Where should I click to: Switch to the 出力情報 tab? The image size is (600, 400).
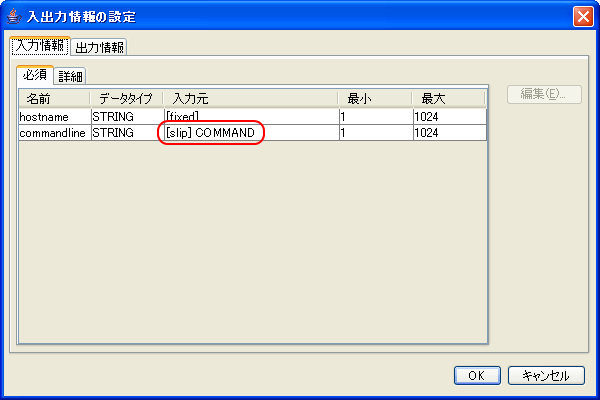99,47
